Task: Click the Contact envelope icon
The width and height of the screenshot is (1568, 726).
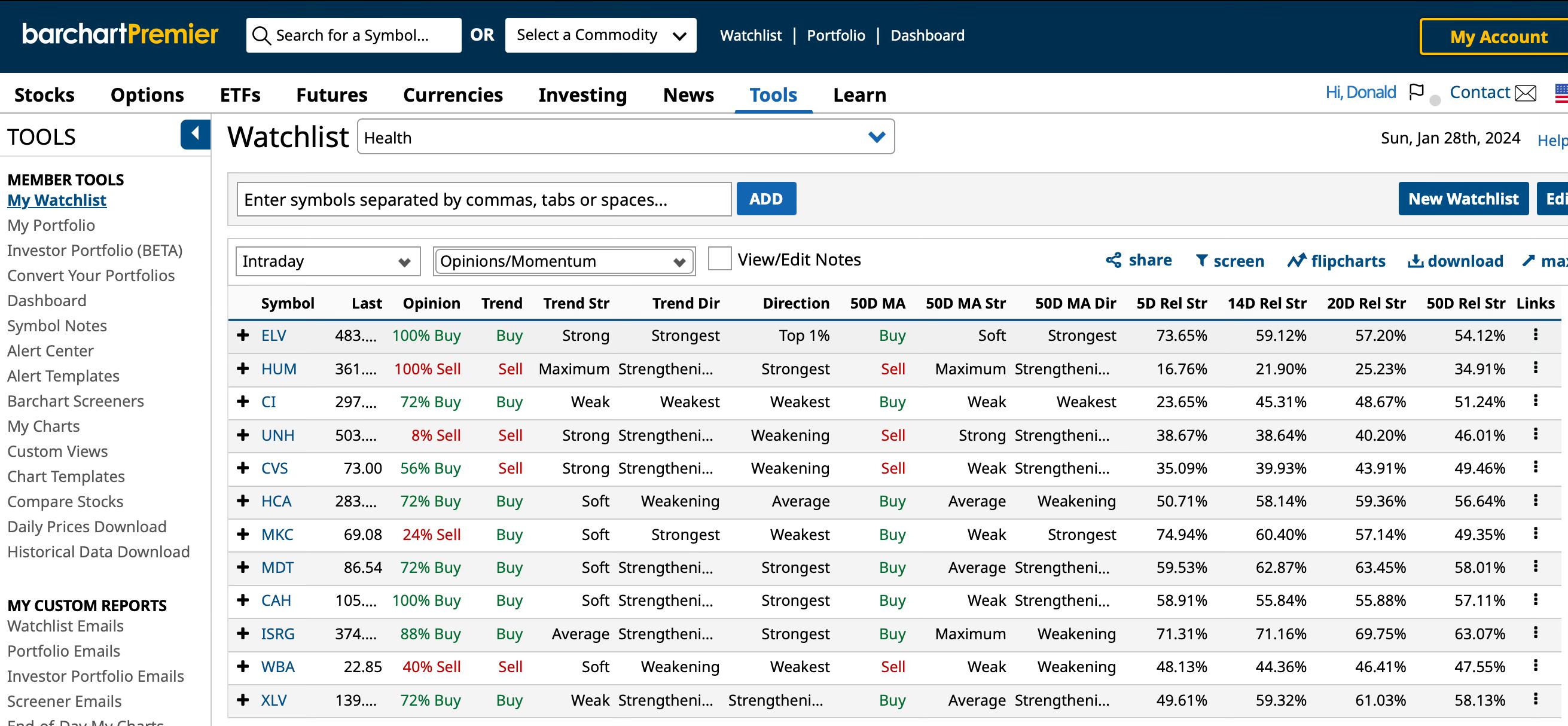Action: tap(1525, 93)
